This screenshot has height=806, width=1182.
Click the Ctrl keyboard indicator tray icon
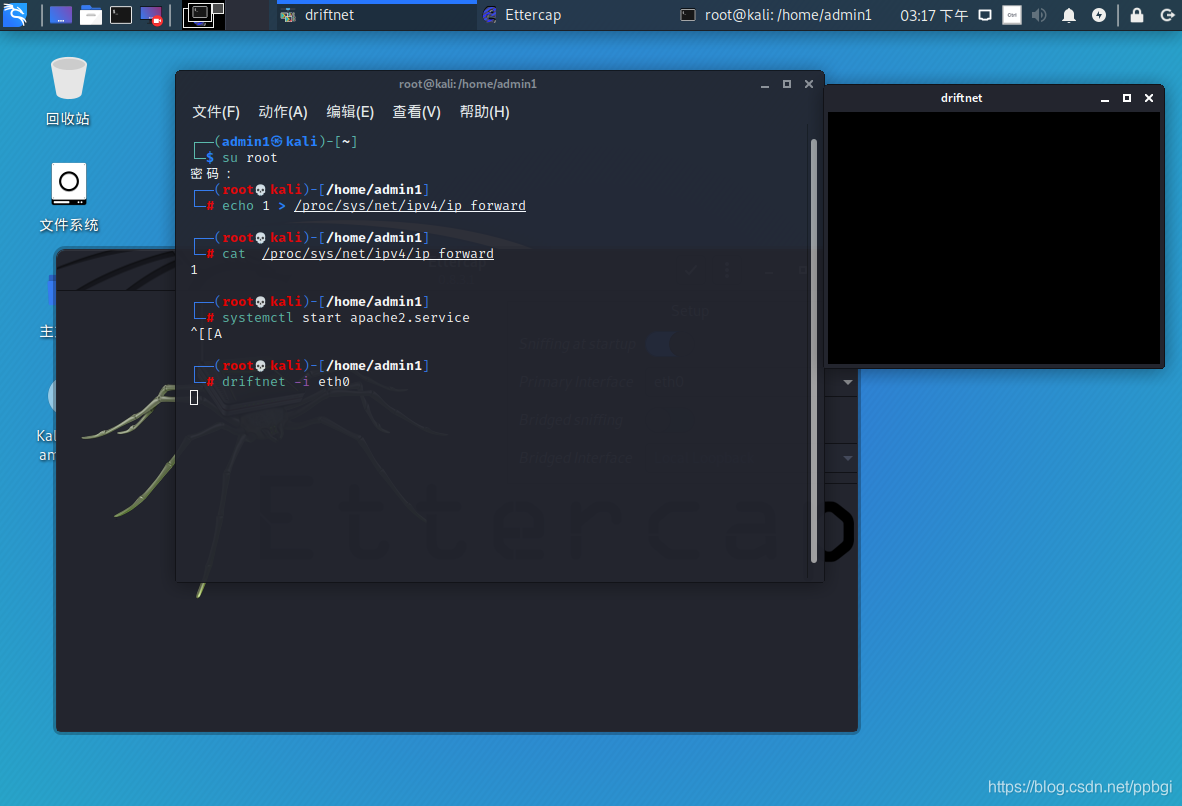[1012, 15]
